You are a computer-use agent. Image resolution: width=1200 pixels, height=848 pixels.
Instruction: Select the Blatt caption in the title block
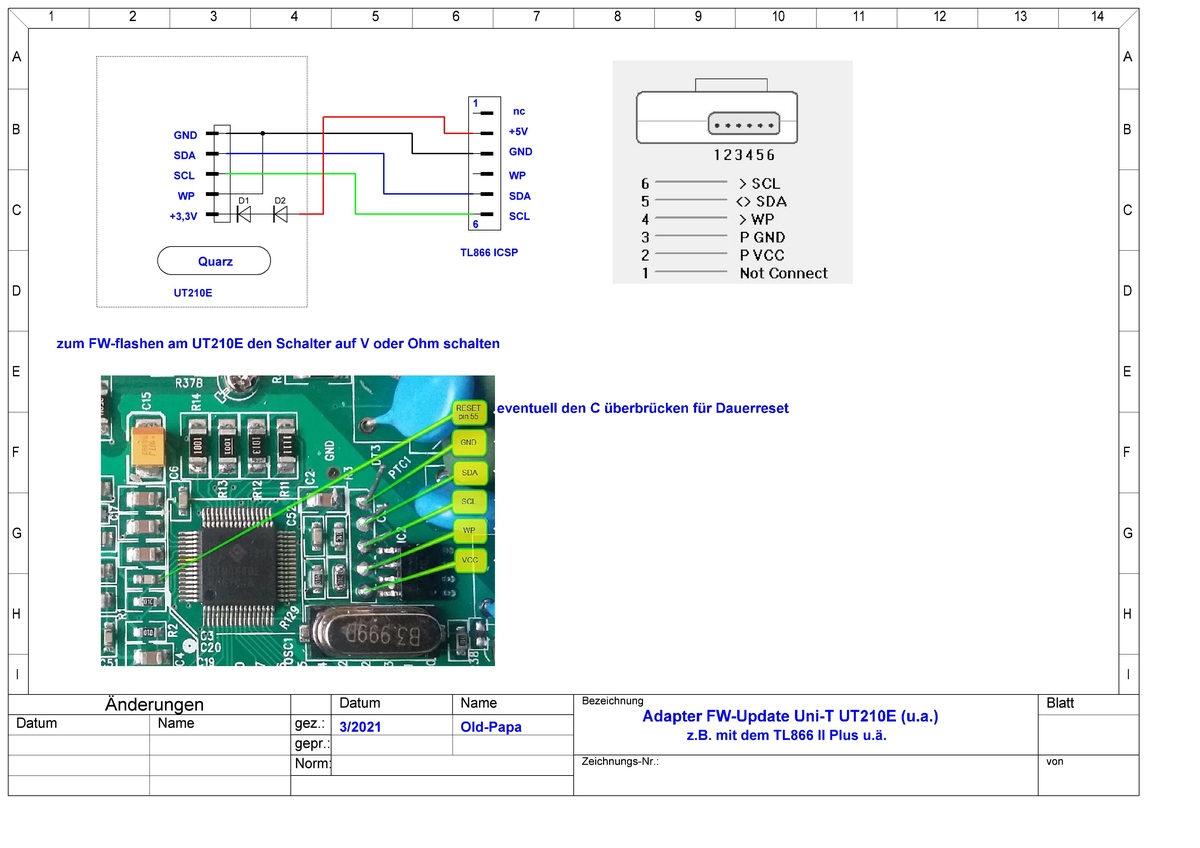[x=1060, y=703]
